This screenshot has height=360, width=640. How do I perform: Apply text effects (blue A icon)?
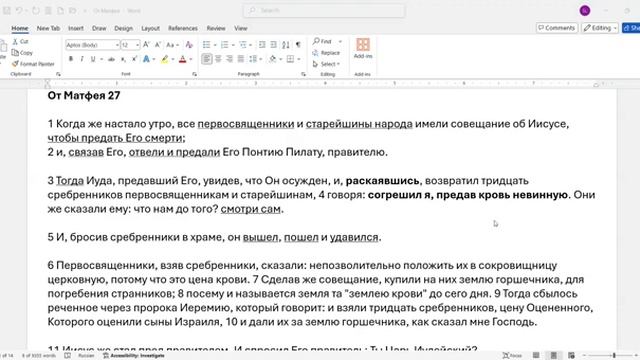pos(146,59)
